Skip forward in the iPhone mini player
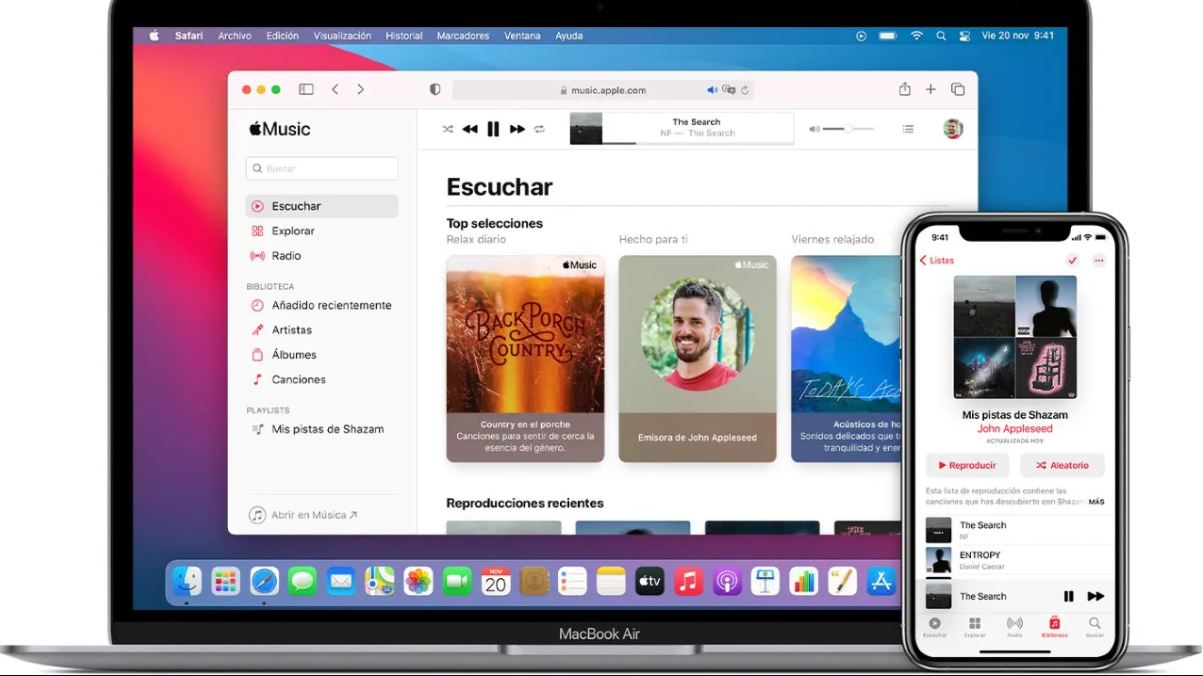The image size is (1203, 676). pyautogui.click(x=1096, y=596)
